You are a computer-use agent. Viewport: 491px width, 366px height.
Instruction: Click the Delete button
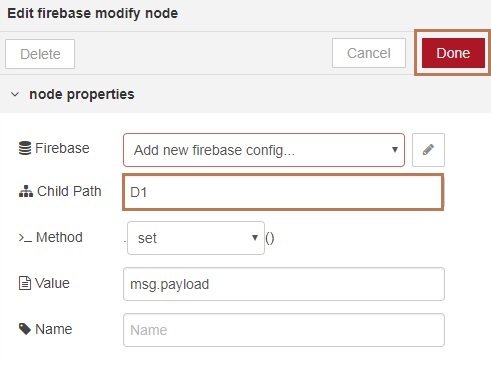(x=40, y=54)
